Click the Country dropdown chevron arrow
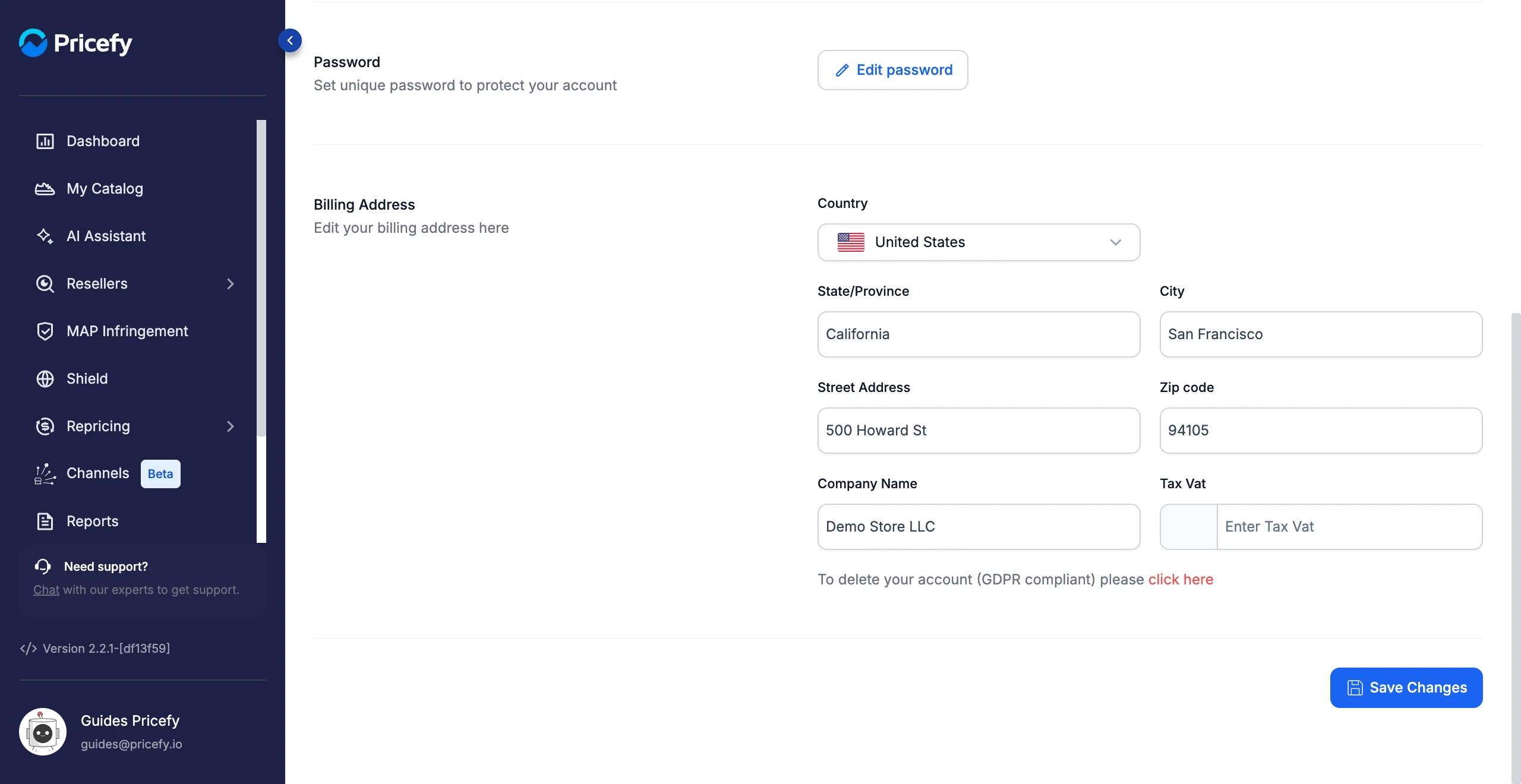The height and width of the screenshot is (784, 1521). click(x=1115, y=242)
